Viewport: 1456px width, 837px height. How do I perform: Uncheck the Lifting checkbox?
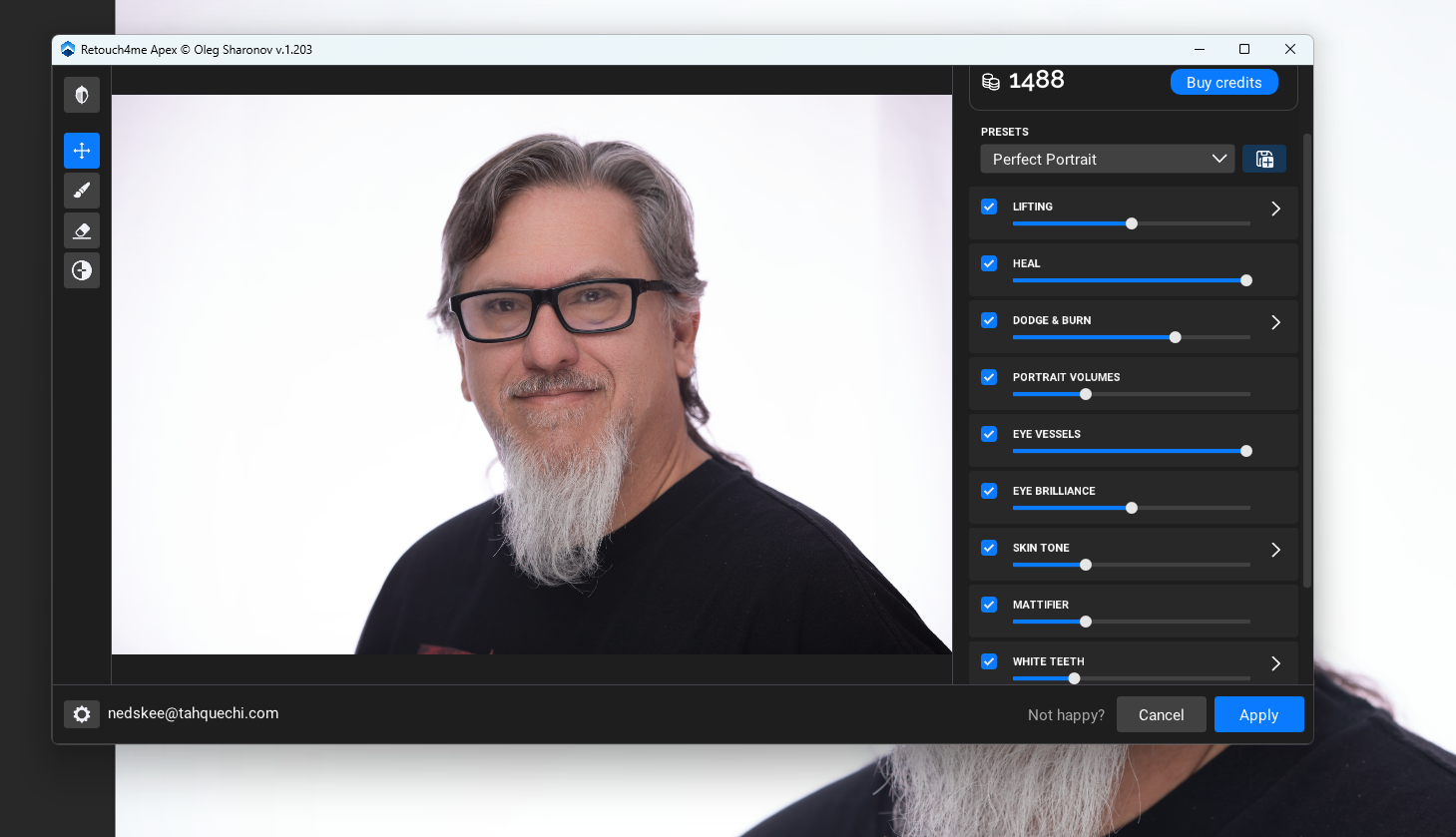[x=989, y=207]
